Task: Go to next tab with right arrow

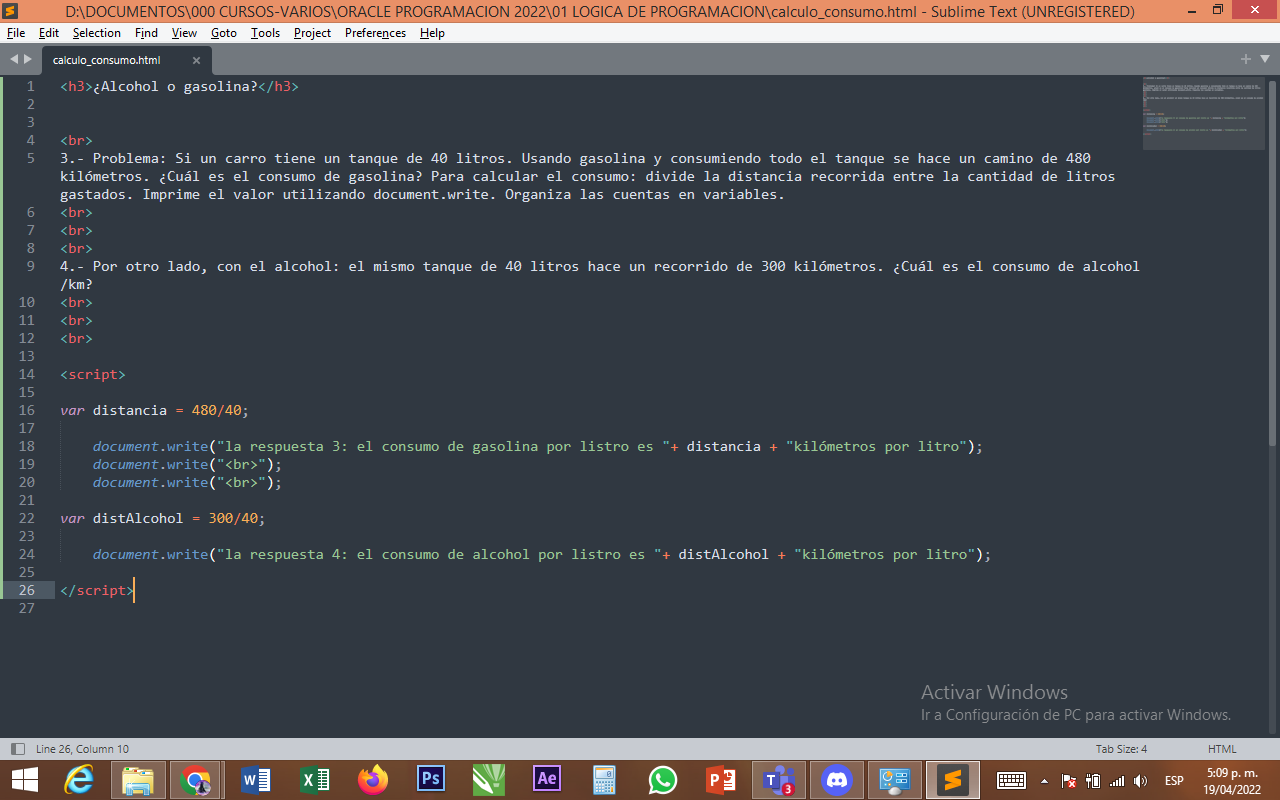Action: coord(27,59)
